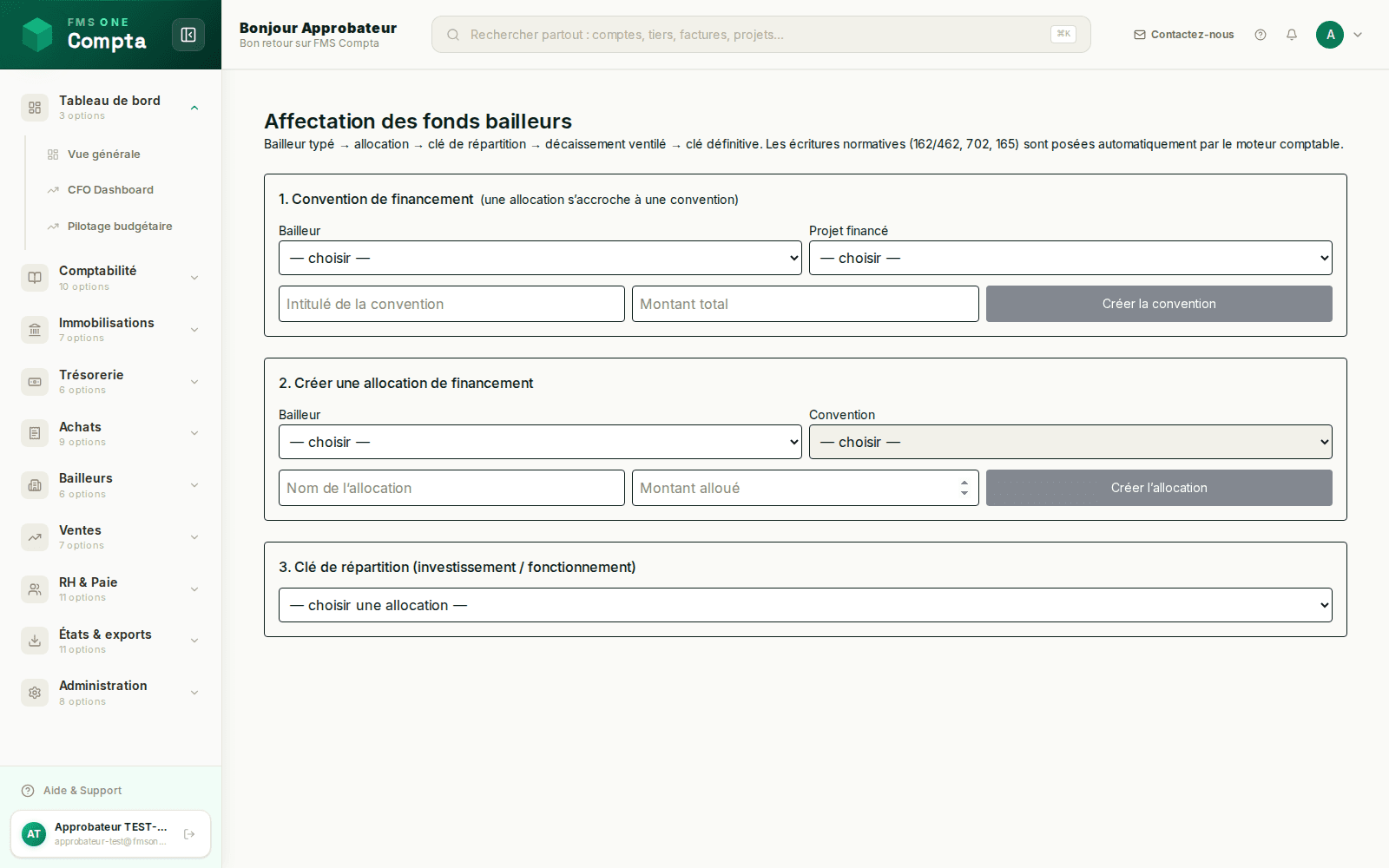Expand the RH & Paie section chevron
Viewport: 1389px width, 868px height.
194,589
